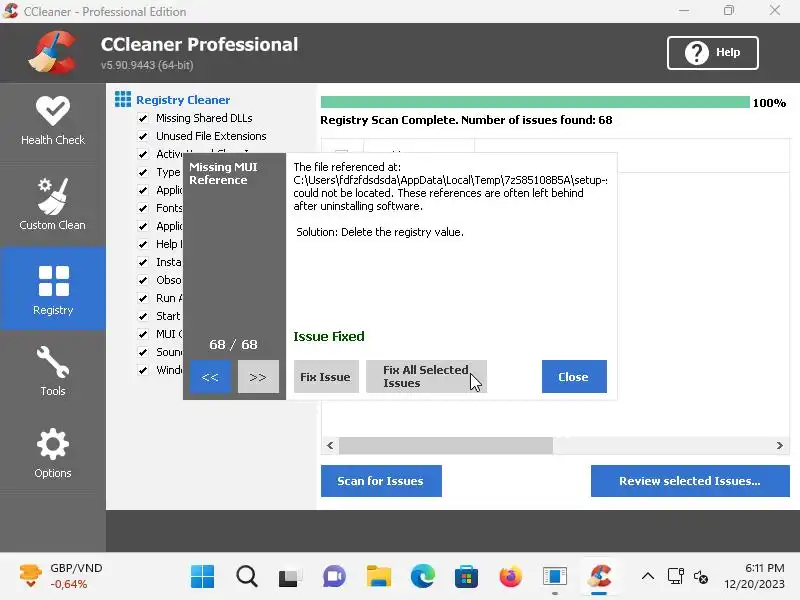Viewport: 800px width, 600px height.
Task: Launch Microsoft Edge from the taskbar
Action: (422, 577)
